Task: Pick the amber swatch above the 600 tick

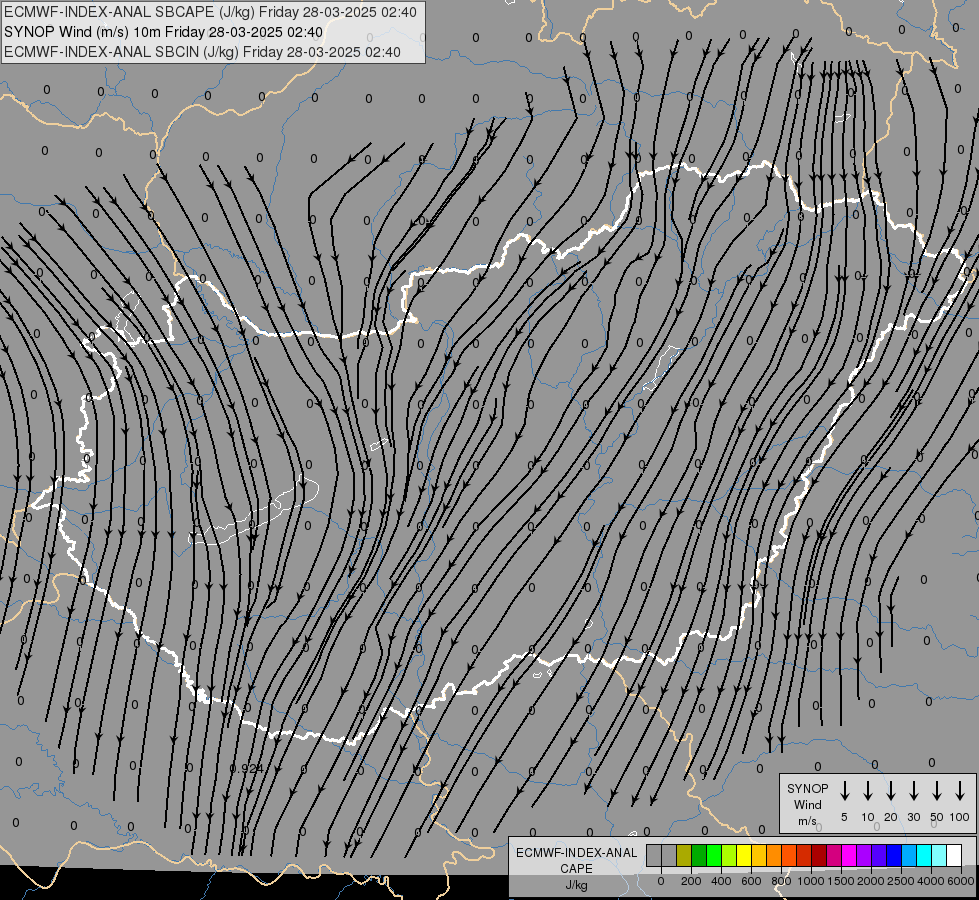Action: (759, 855)
